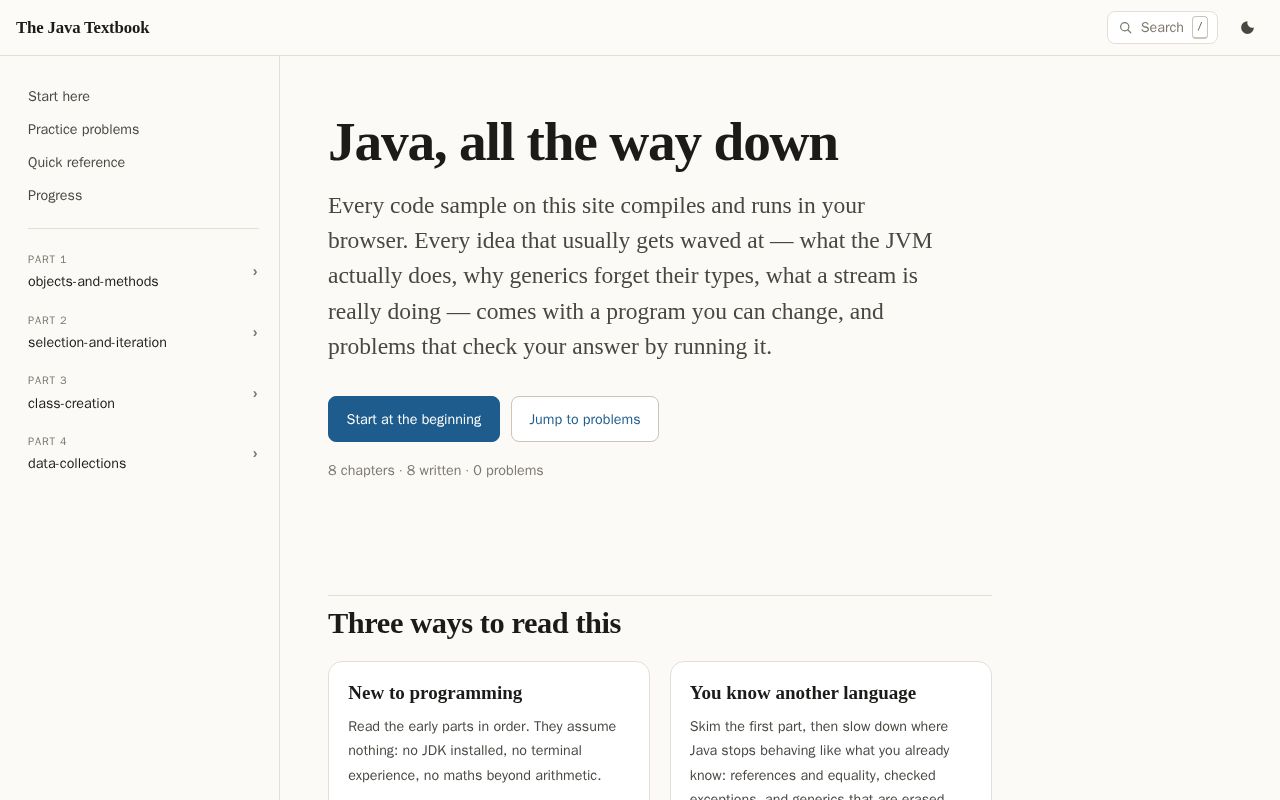Expand Part 1 objects-and-methods chevron
This screenshot has width=1280, height=800.
(255, 272)
